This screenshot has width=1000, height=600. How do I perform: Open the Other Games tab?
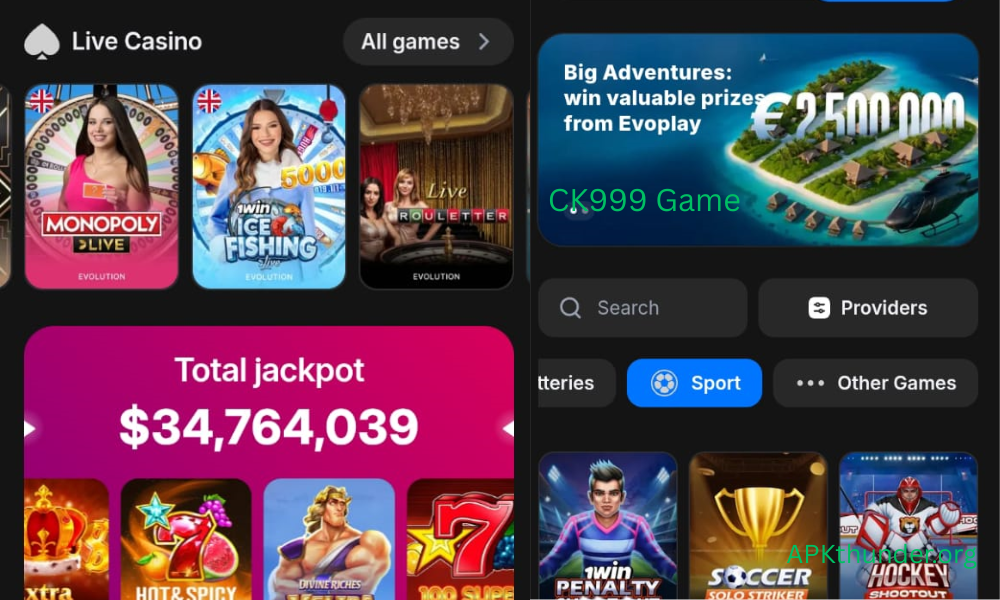(876, 383)
